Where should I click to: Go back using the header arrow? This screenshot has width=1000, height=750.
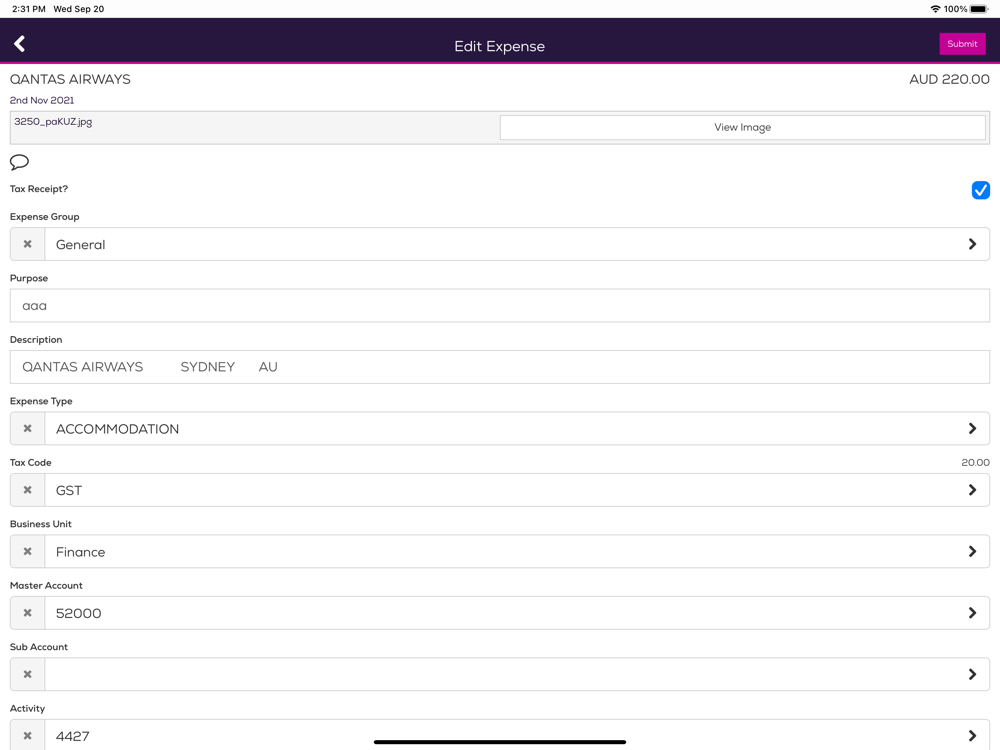[20, 43]
